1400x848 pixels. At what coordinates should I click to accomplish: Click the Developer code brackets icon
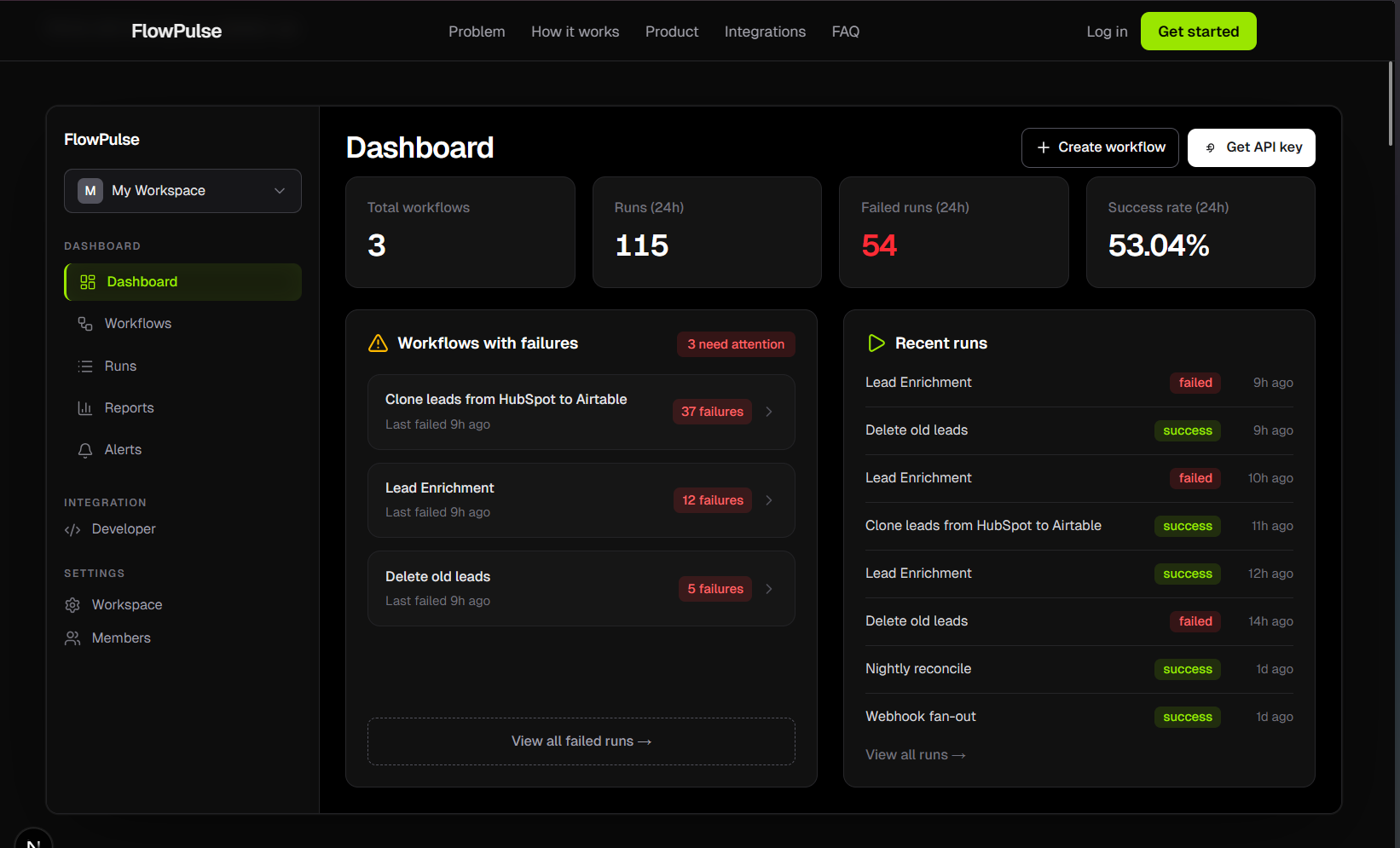pos(72,529)
